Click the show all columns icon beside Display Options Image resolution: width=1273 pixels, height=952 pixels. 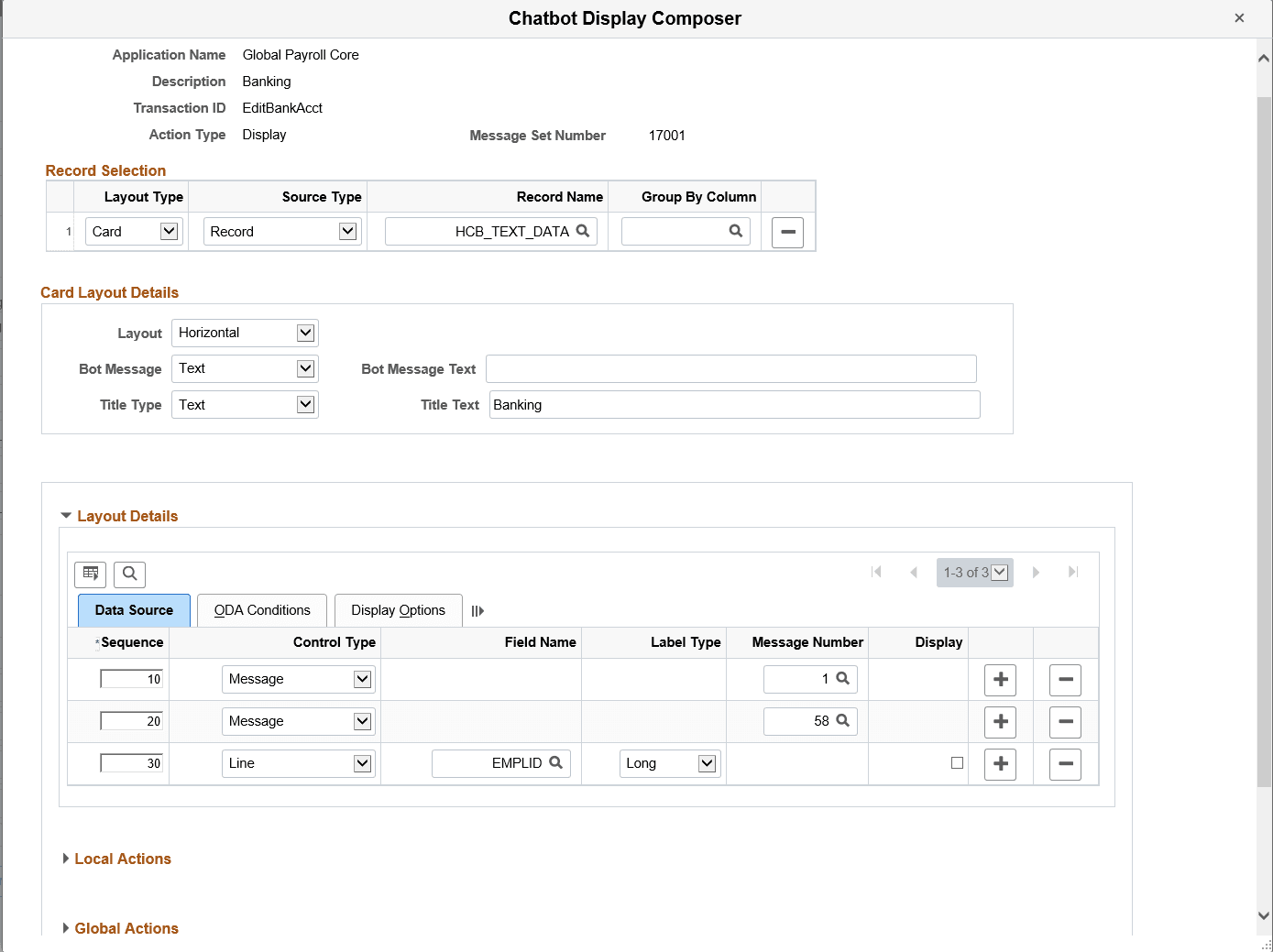[477, 610]
